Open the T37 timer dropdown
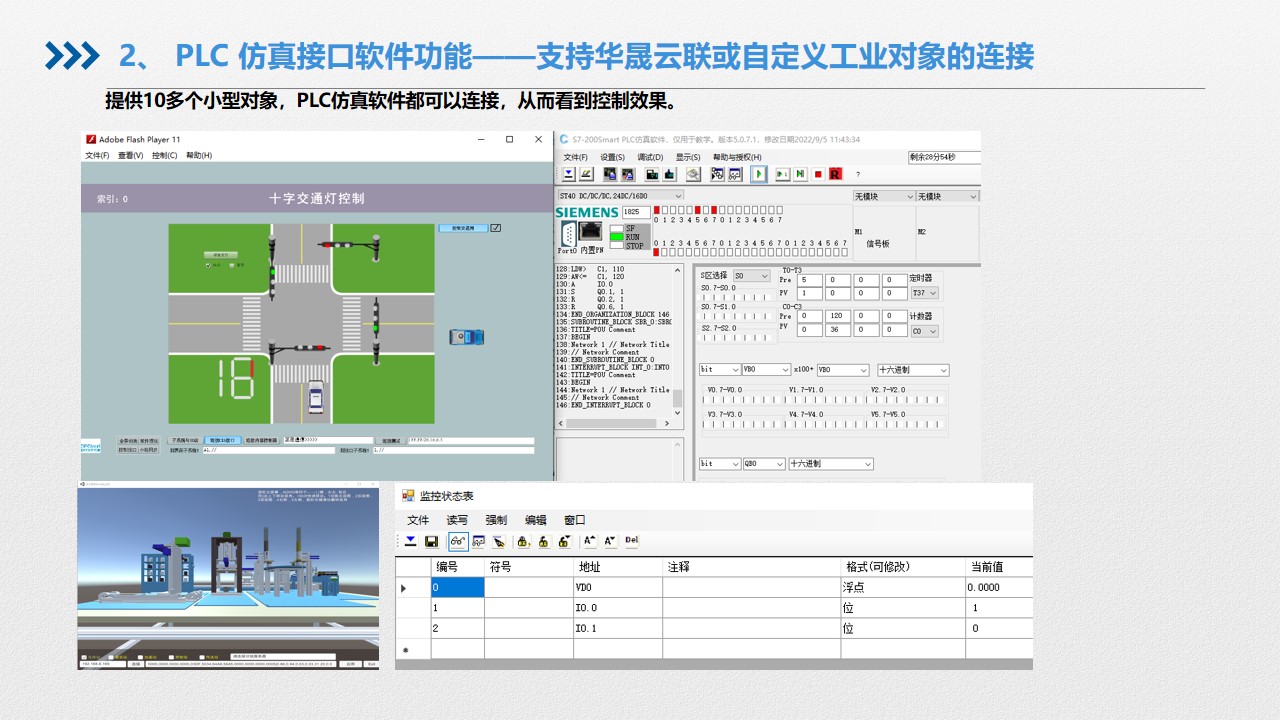 coord(925,293)
